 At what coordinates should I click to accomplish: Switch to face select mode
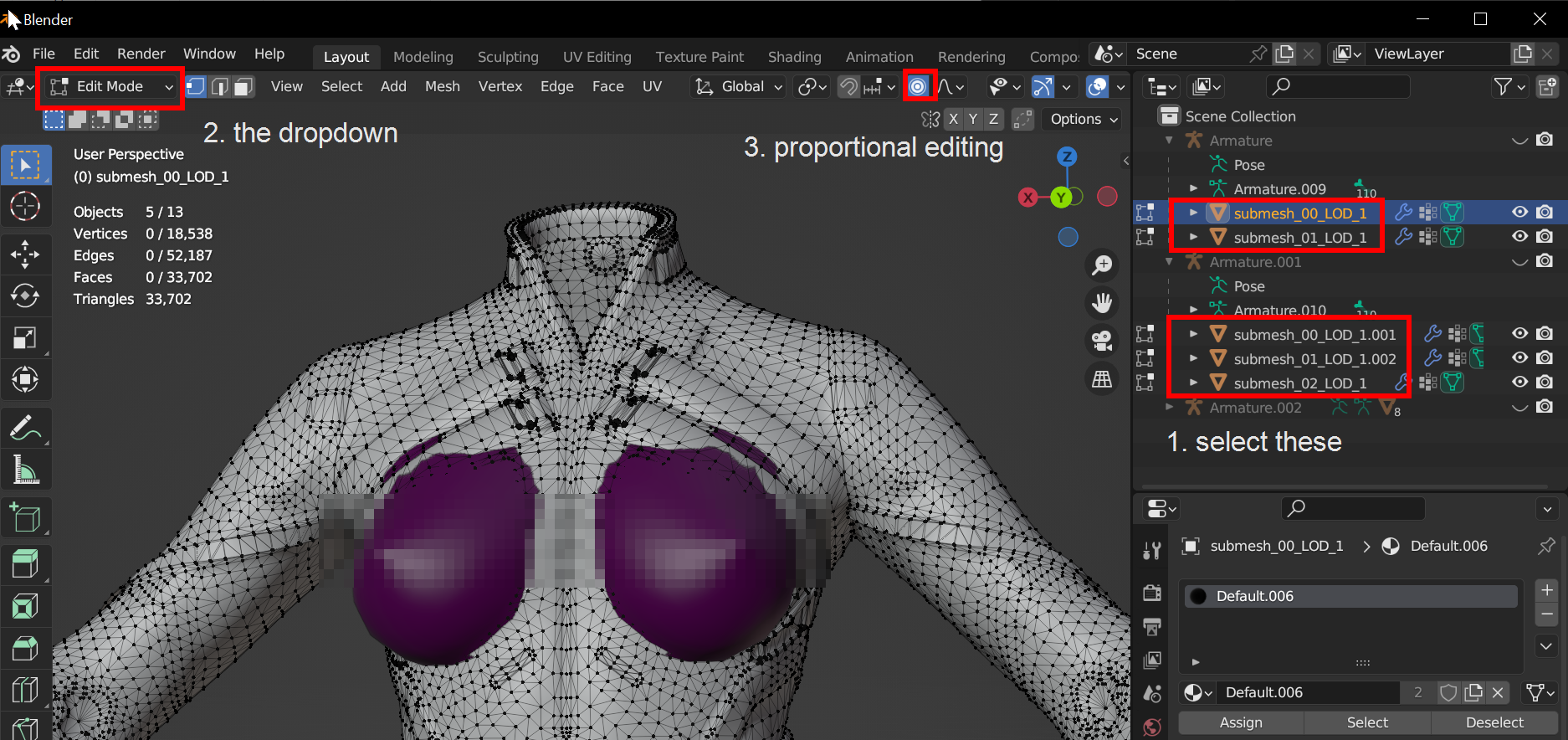click(243, 86)
